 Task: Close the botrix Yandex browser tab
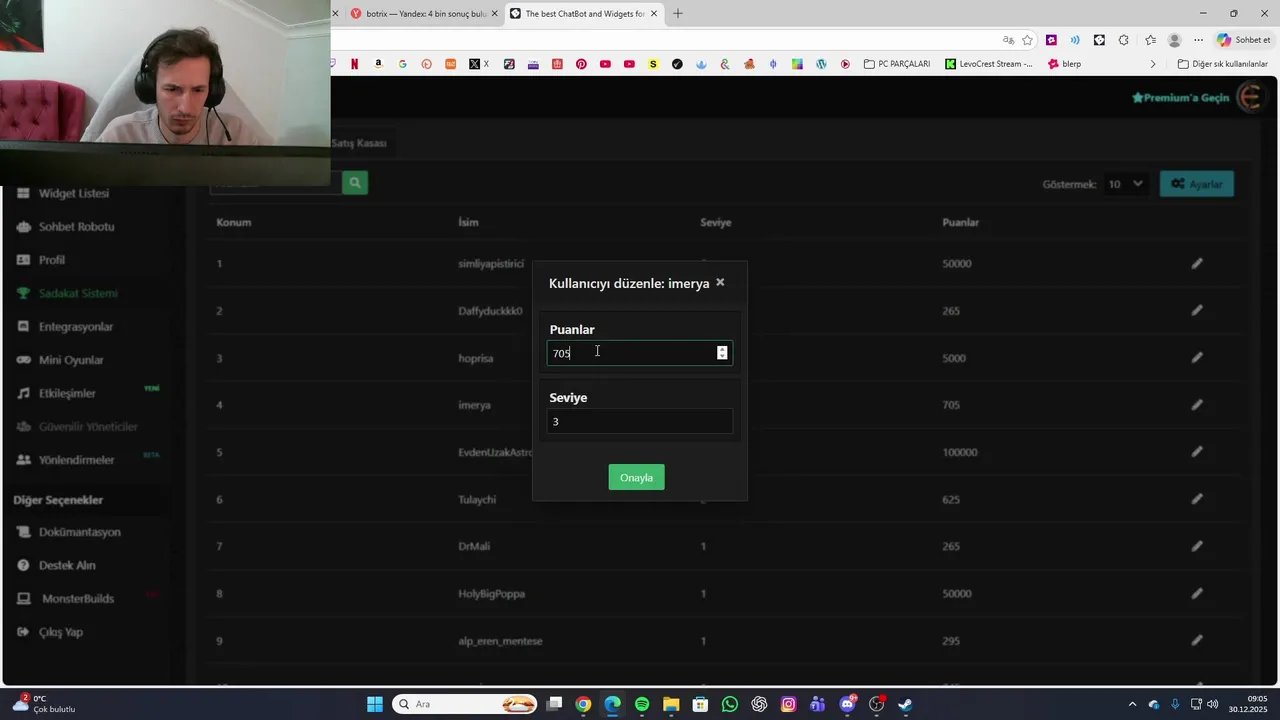click(494, 14)
